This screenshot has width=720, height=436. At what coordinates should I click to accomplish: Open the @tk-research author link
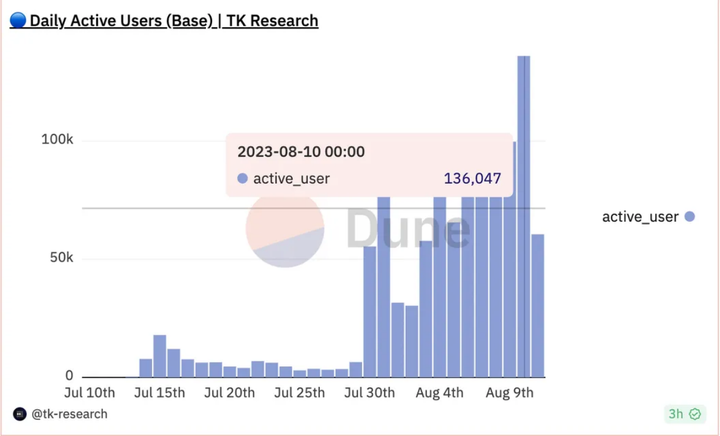[x=69, y=414]
